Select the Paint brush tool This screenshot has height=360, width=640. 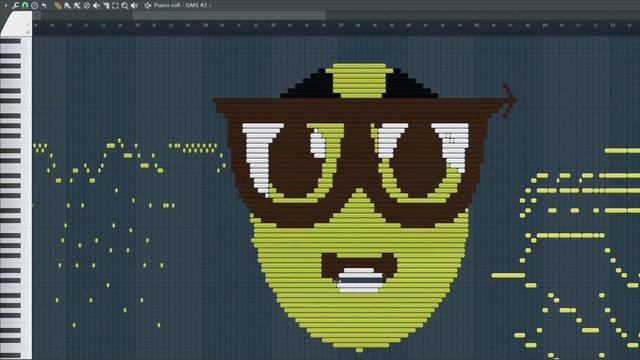click(67, 6)
